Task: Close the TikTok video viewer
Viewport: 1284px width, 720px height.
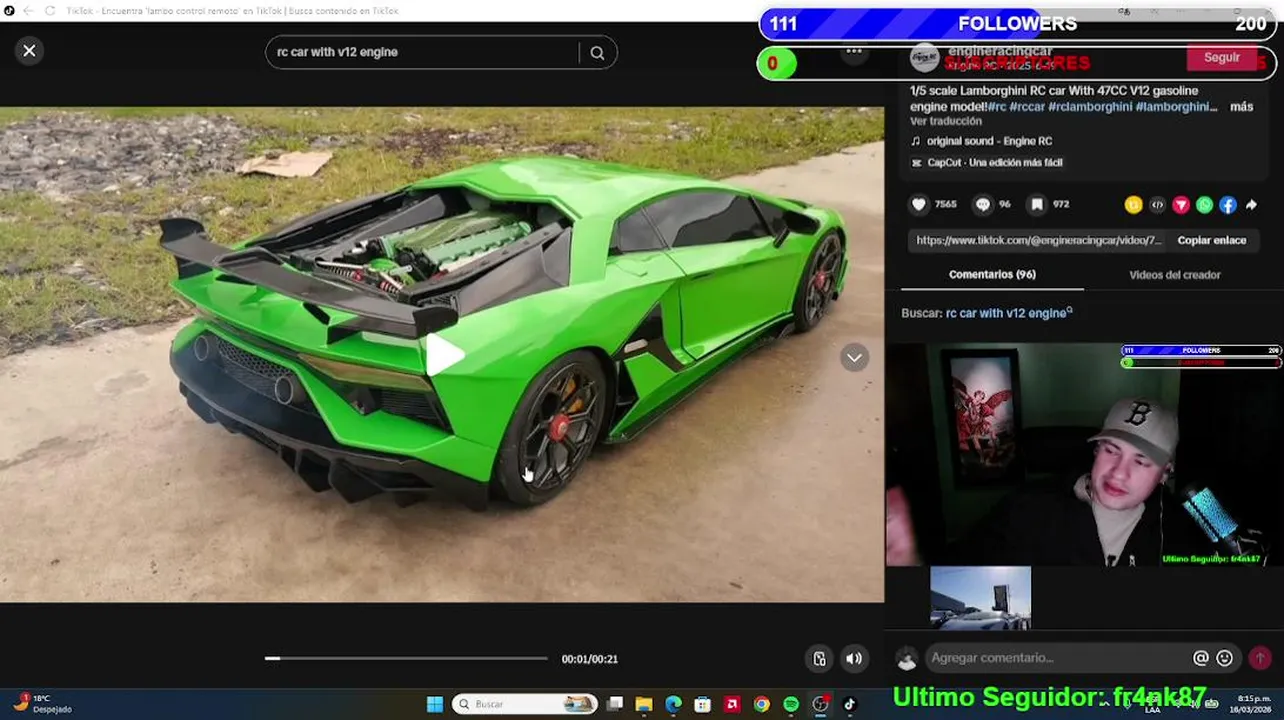Action: click(x=29, y=51)
